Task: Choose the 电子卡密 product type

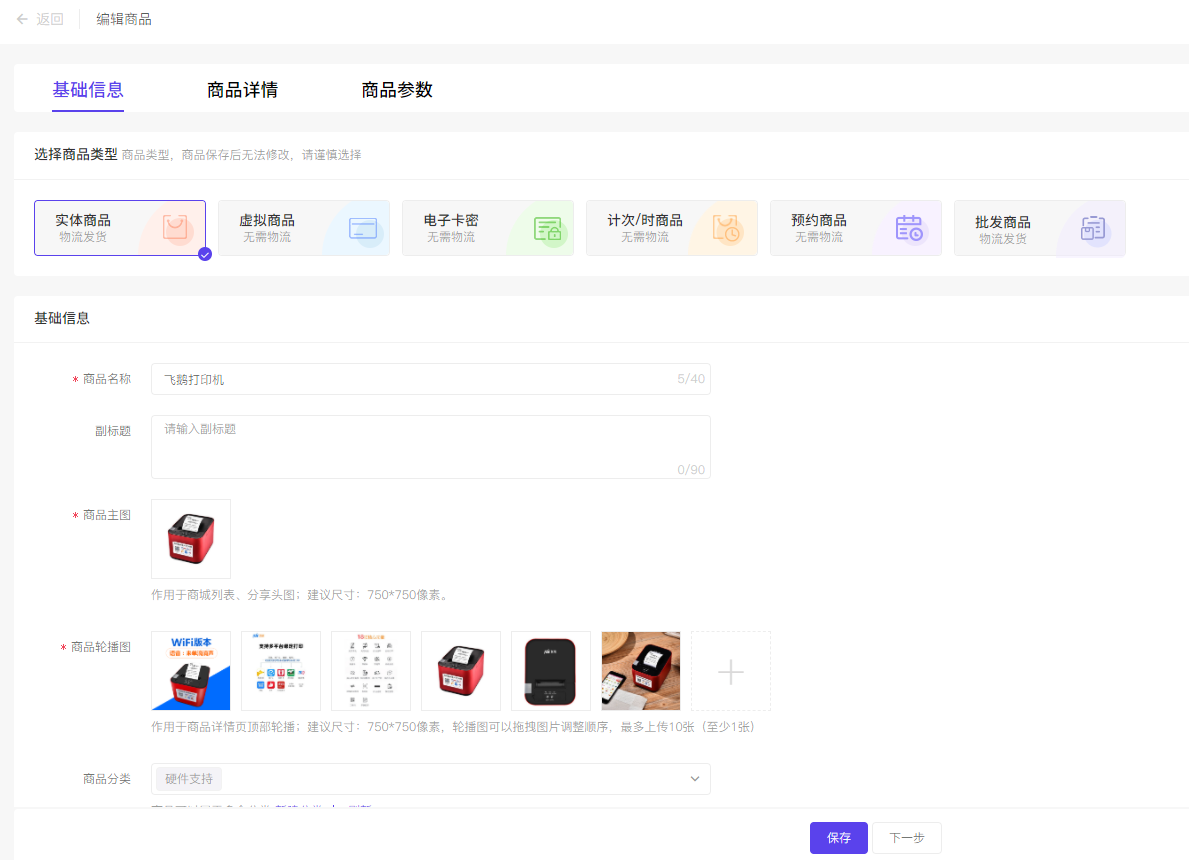Action: pyautogui.click(x=488, y=228)
